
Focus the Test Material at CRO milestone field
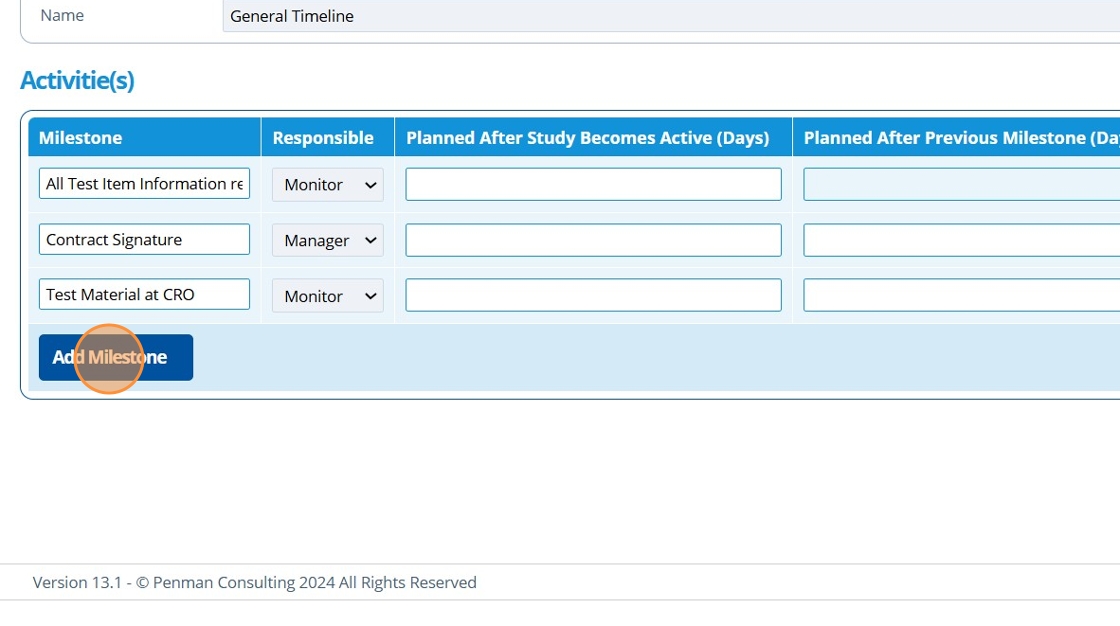point(145,295)
